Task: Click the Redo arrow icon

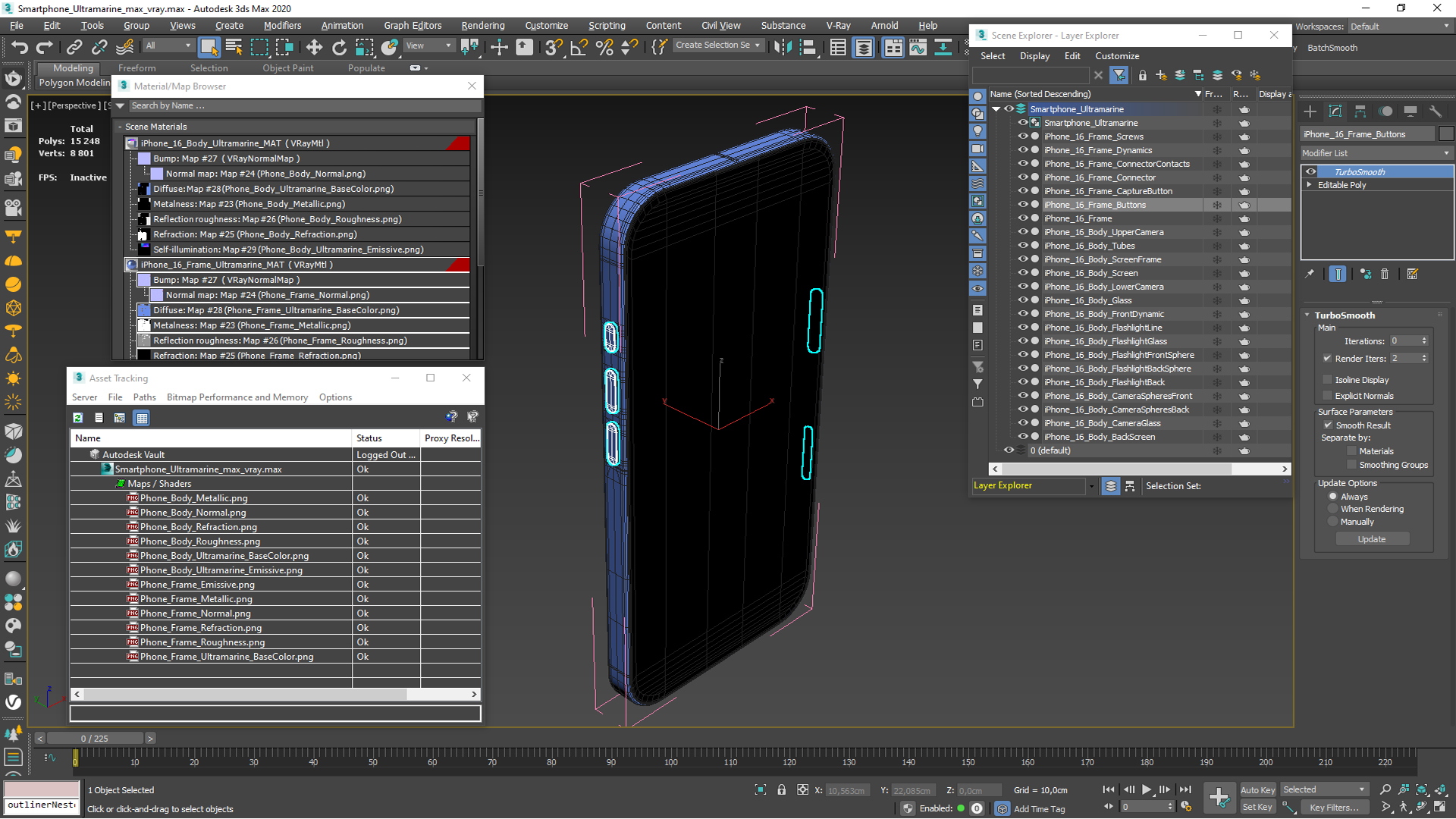Action: pos(45,47)
